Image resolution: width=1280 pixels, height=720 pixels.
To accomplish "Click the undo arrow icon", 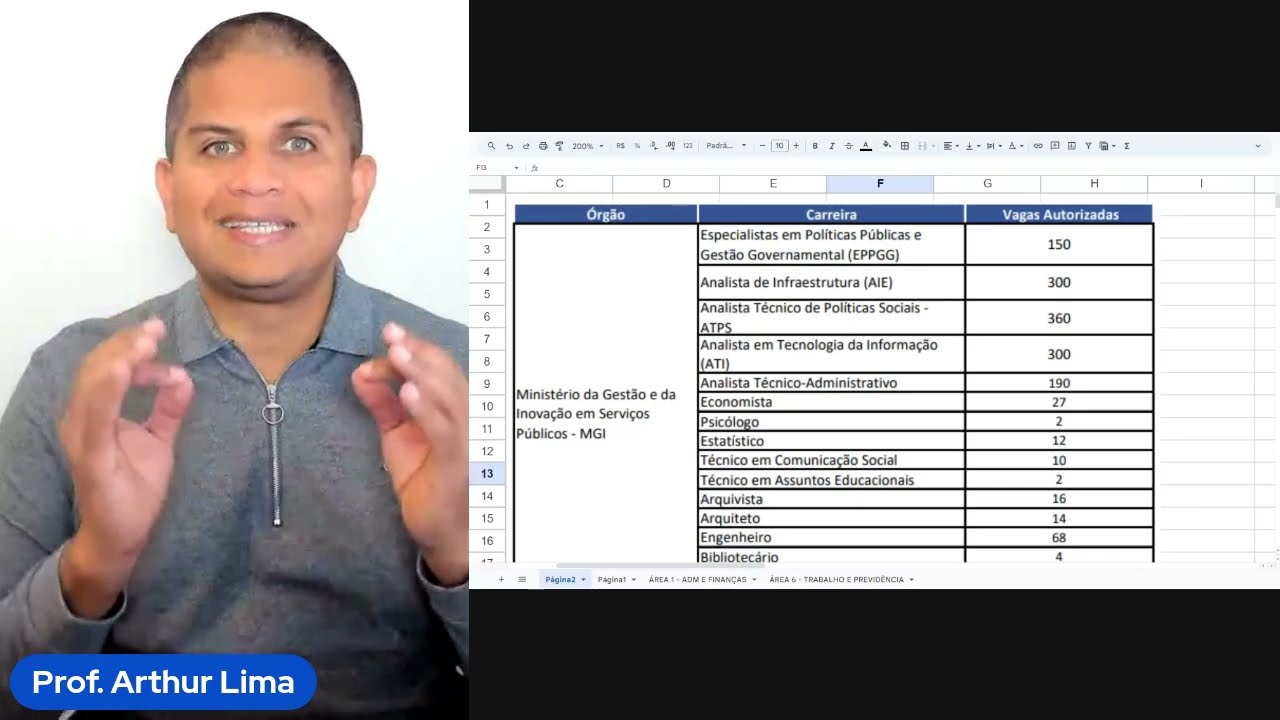I will [x=509, y=146].
